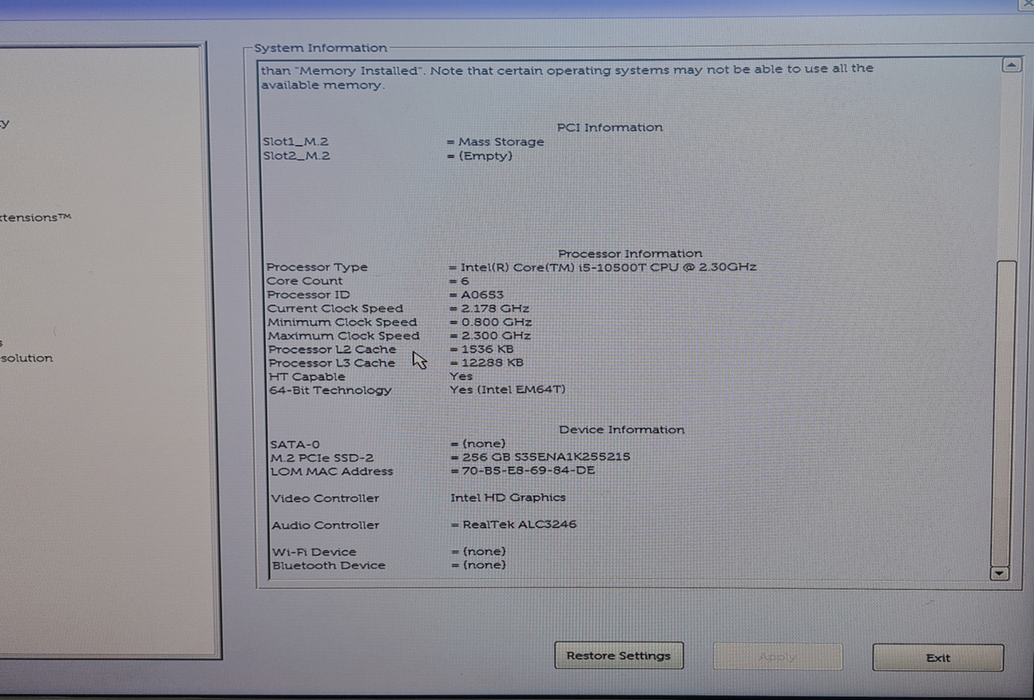Image resolution: width=1034 pixels, height=700 pixels.
Task: Click the Wi-Fi Device label
Action: click(x=314, y=552)
